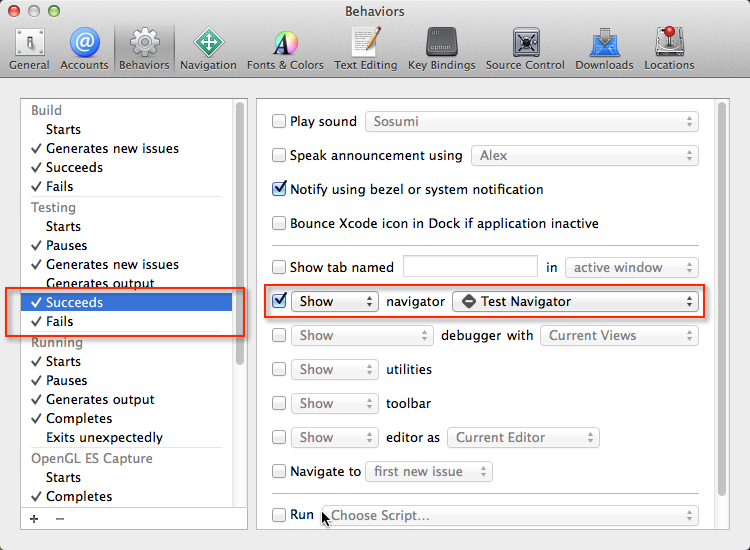The height and width of the screenshot is (550, 750).
Task: Open the Text Editing preferences
Action: click(365, 48)
